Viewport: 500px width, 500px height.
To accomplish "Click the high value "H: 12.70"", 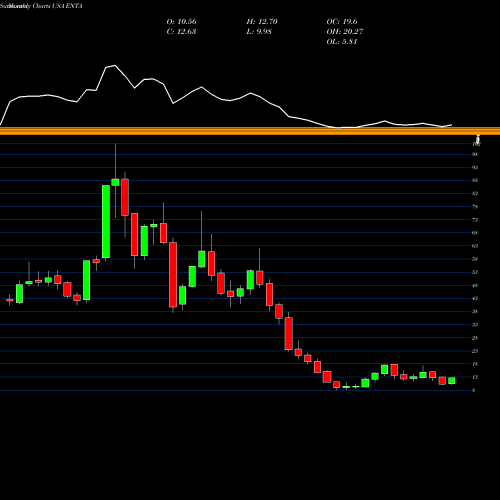I will coord(262,22).
